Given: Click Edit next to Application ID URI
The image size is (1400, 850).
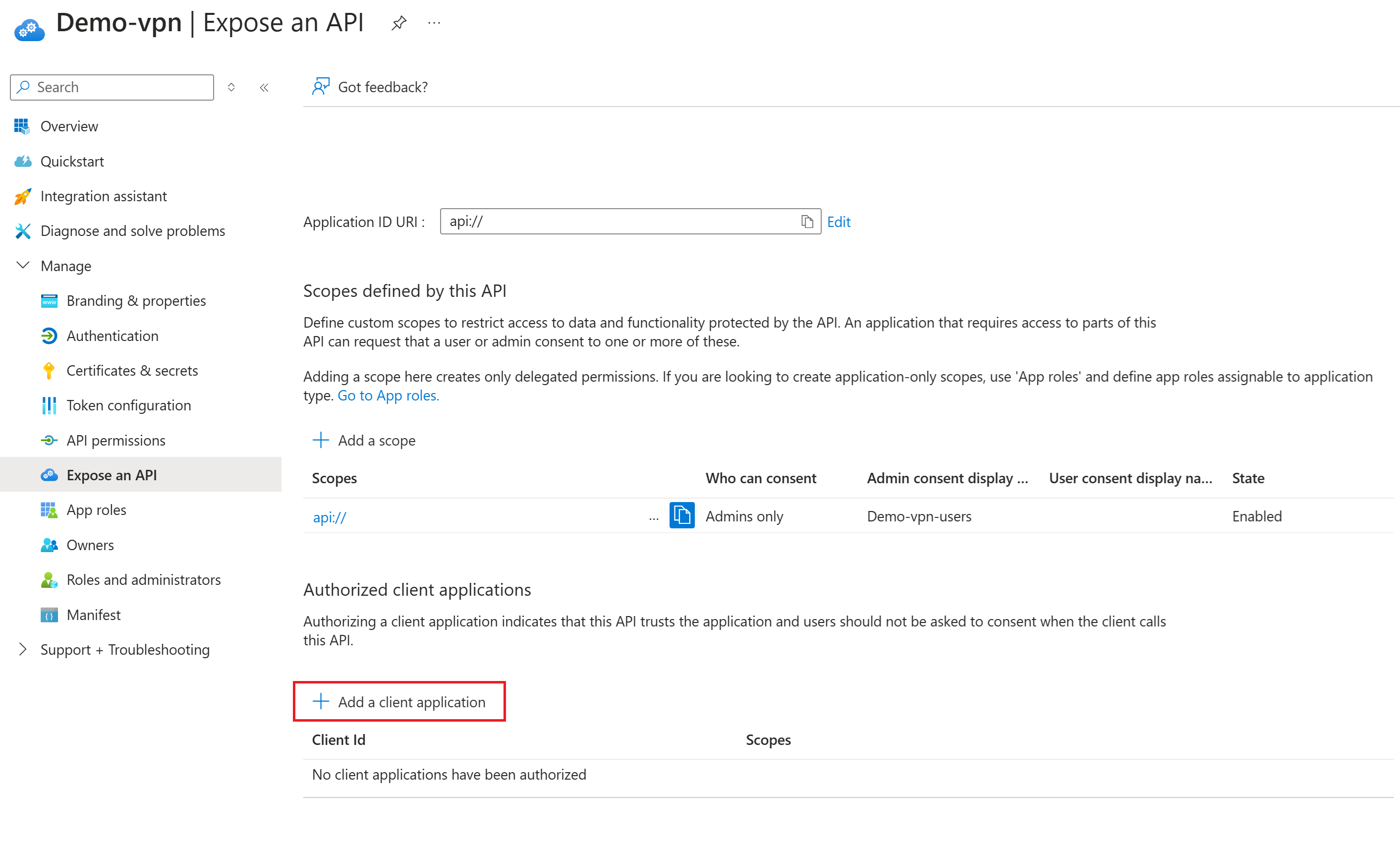Looking at the screenshot, I should click(x=838, y=222).
